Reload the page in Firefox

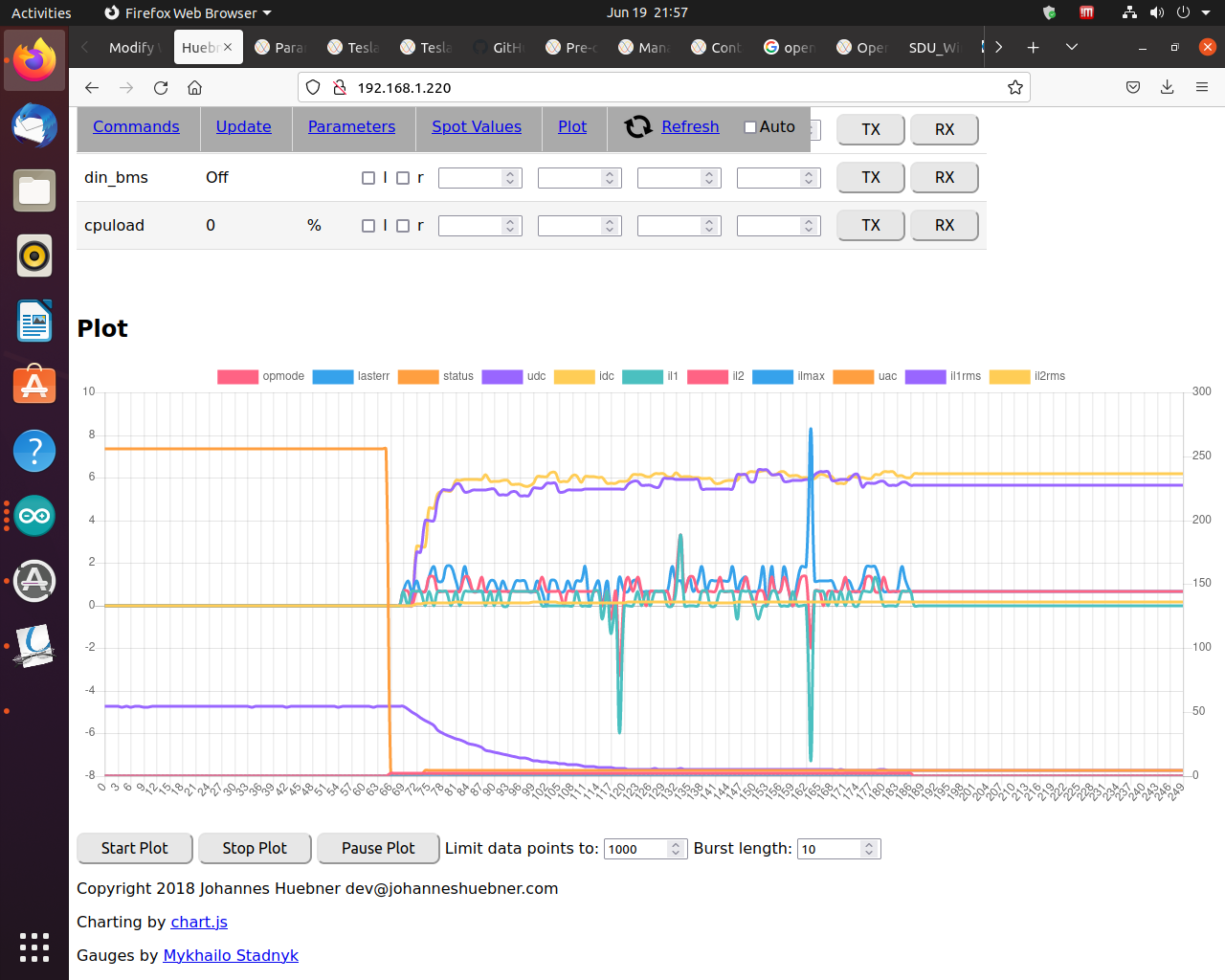[x=161, y=88]
